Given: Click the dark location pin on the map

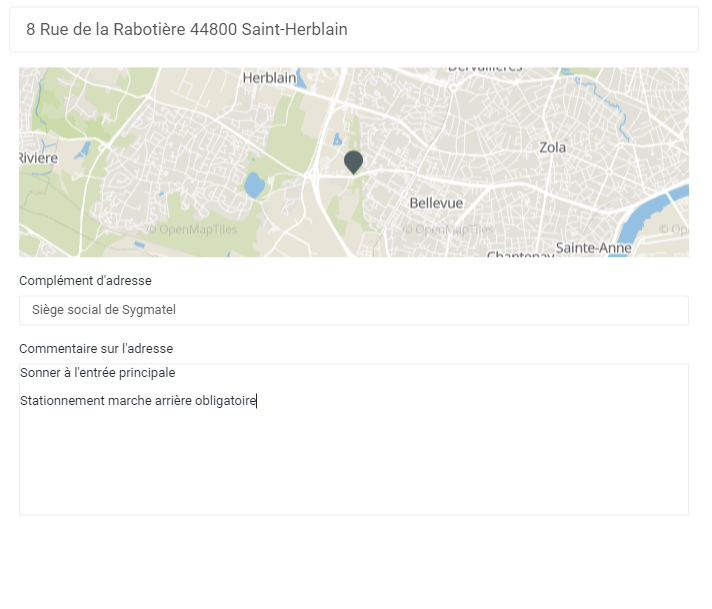Looking at the screenshot, I should [353, 161].
